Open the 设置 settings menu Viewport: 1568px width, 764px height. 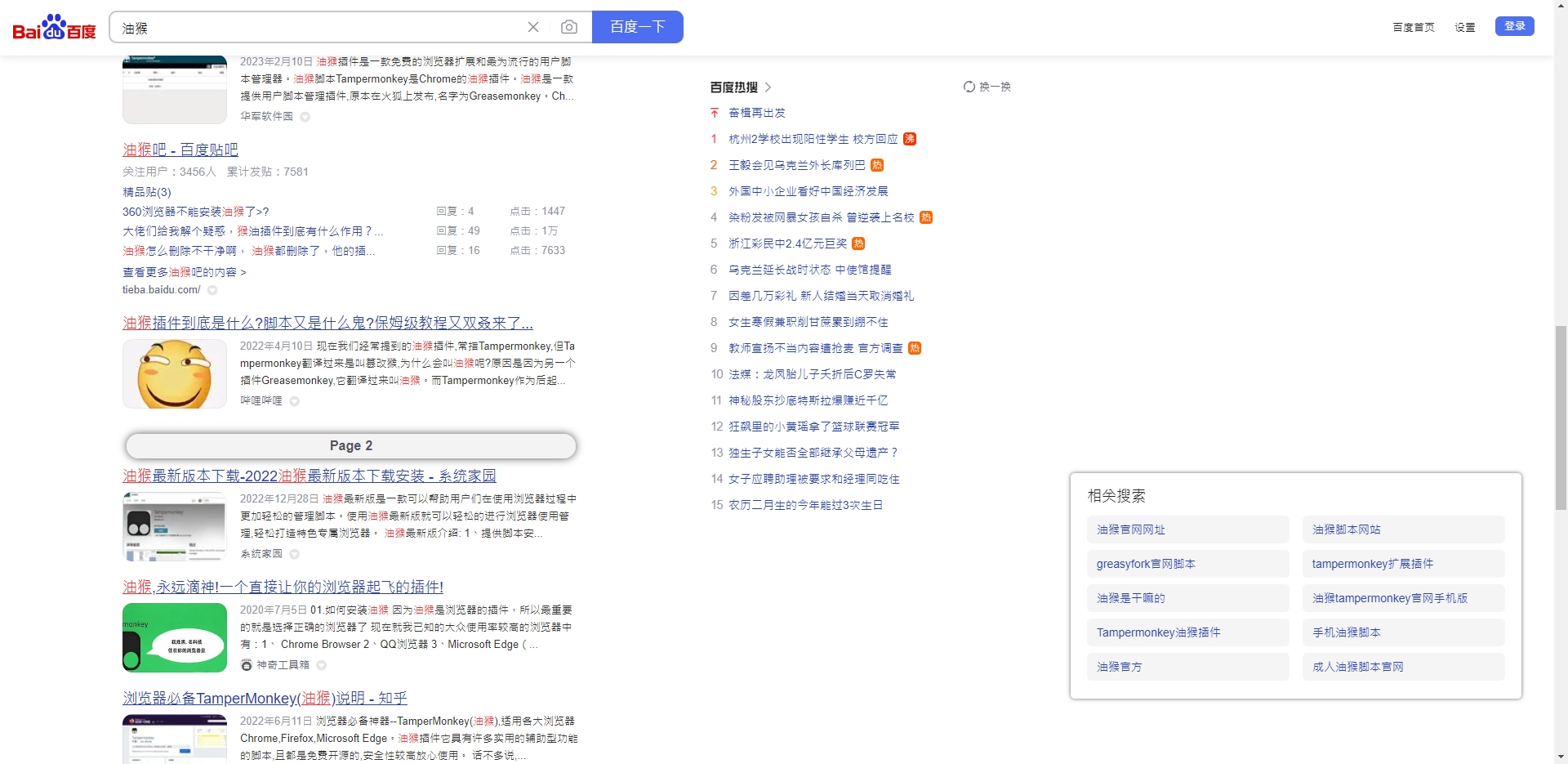coord(1465,27)
